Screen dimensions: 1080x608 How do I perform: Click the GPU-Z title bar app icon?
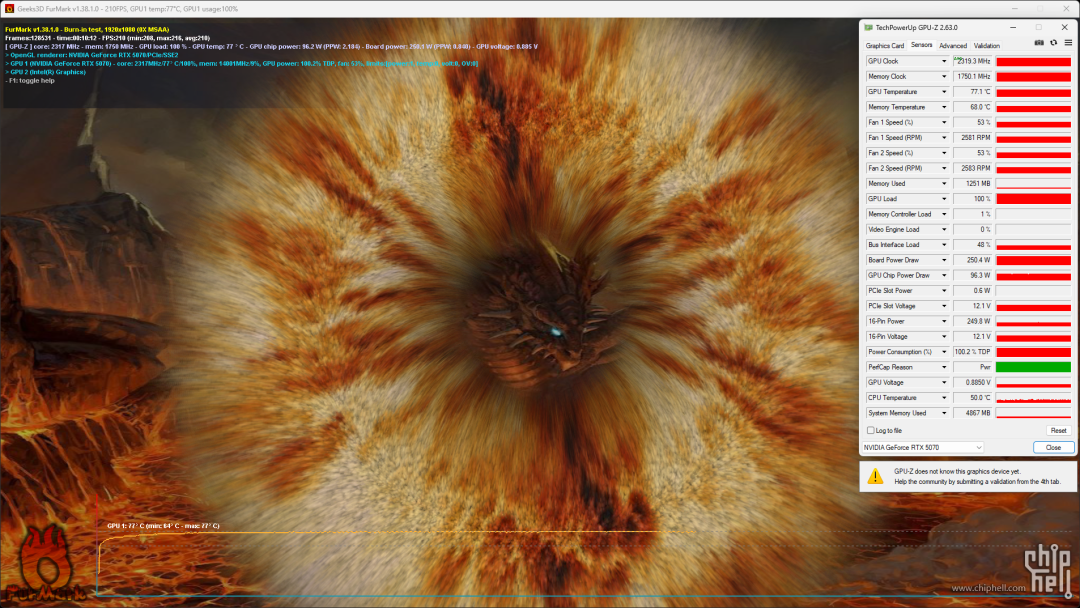[x=869, y=28]
